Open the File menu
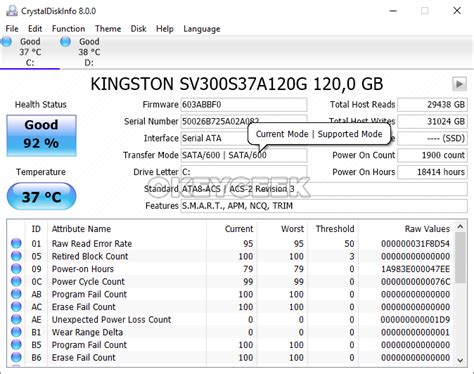 [x=12, y=29]
